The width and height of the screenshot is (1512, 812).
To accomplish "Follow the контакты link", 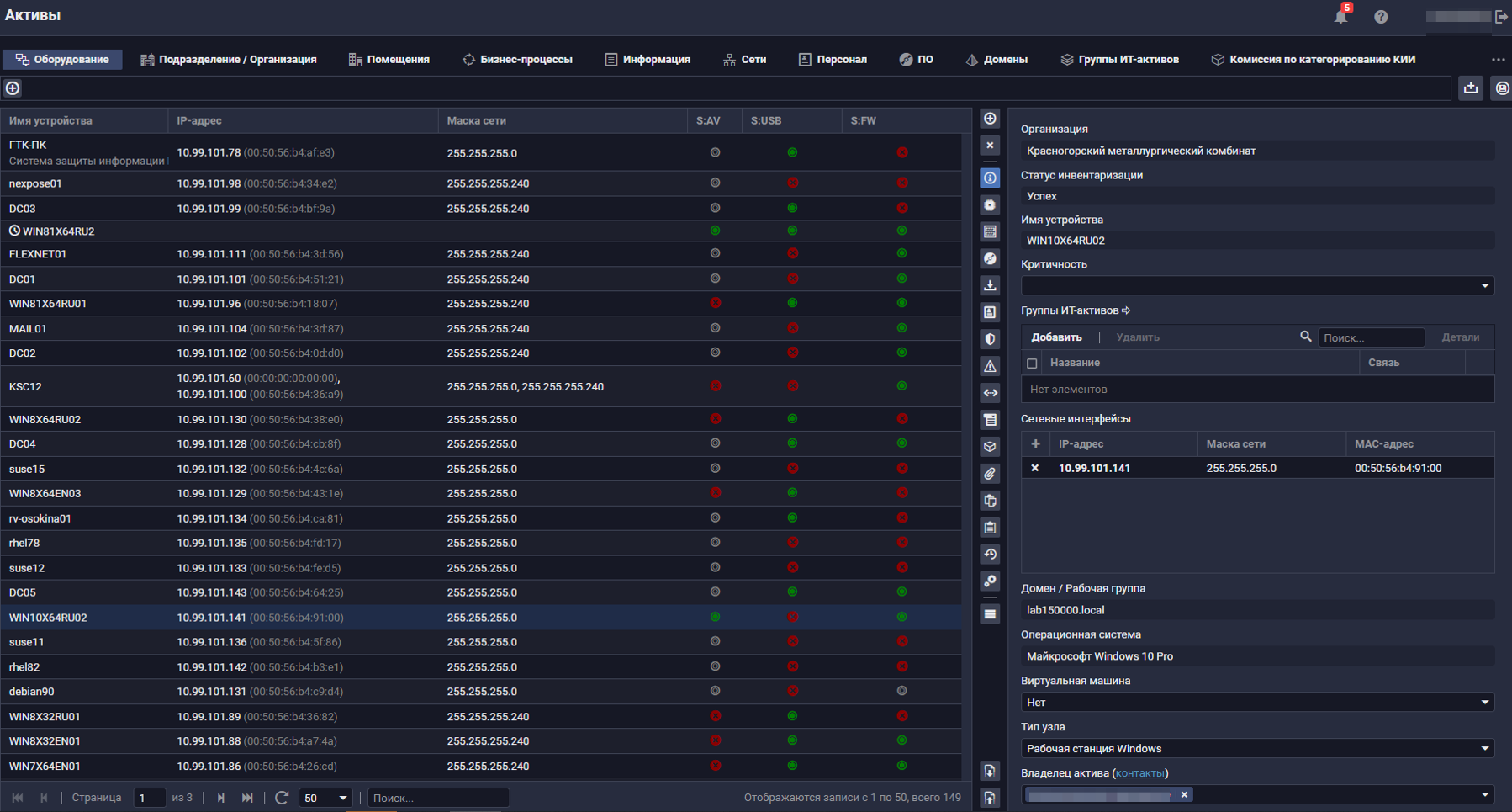I will coord(1139,773).
